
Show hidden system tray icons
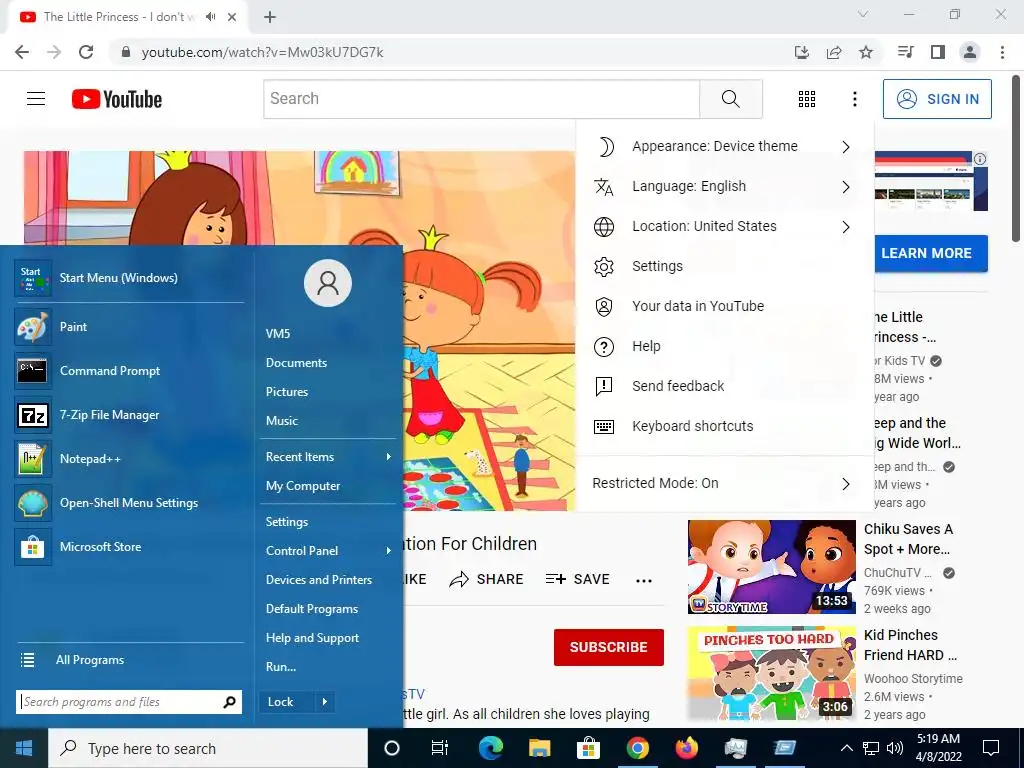coord(846,748)
